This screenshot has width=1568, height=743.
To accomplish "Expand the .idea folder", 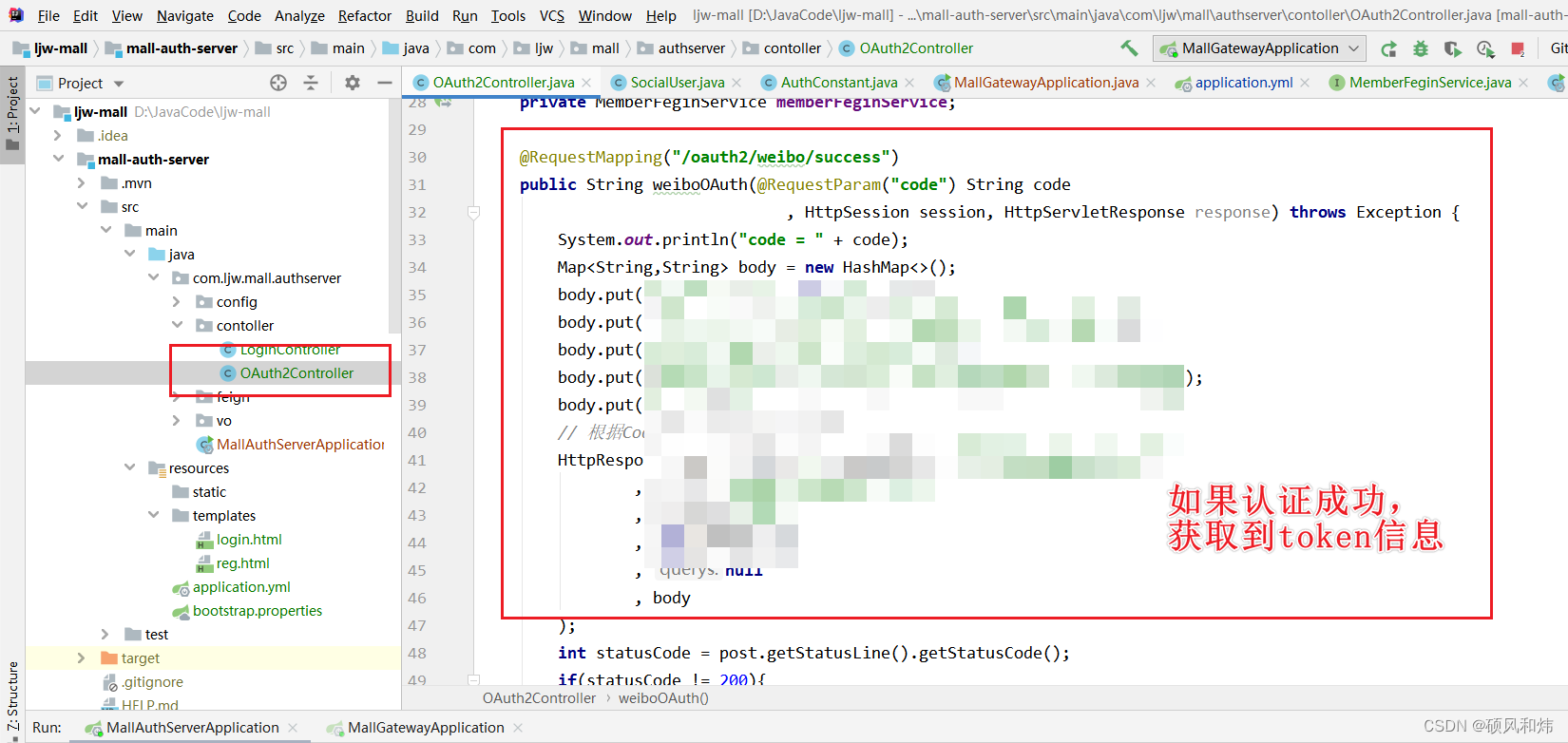I will pyautogui.click(x=58, y=135).
